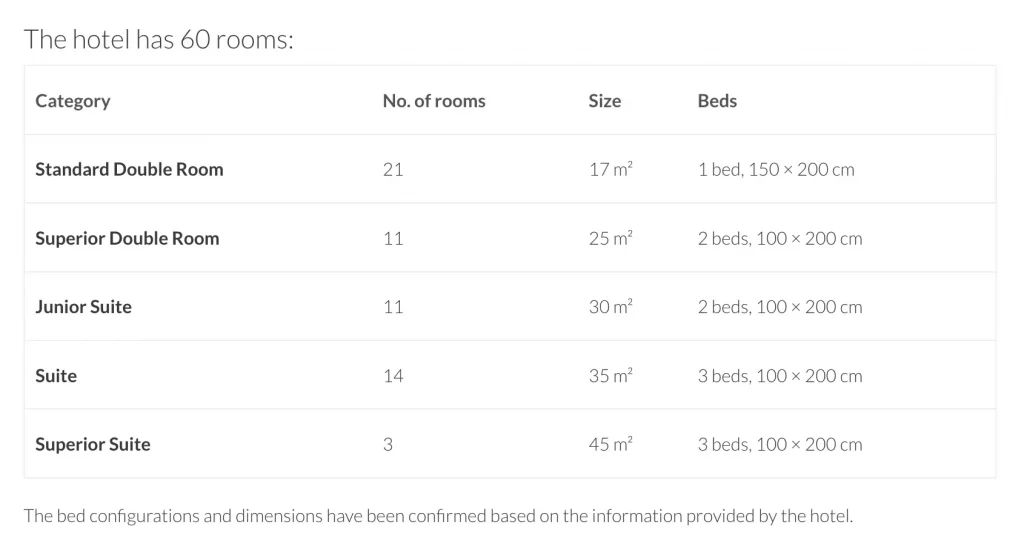Click the No. of rooms header
The height and width of the screenshot is (556, 1024).
(434, 101)
